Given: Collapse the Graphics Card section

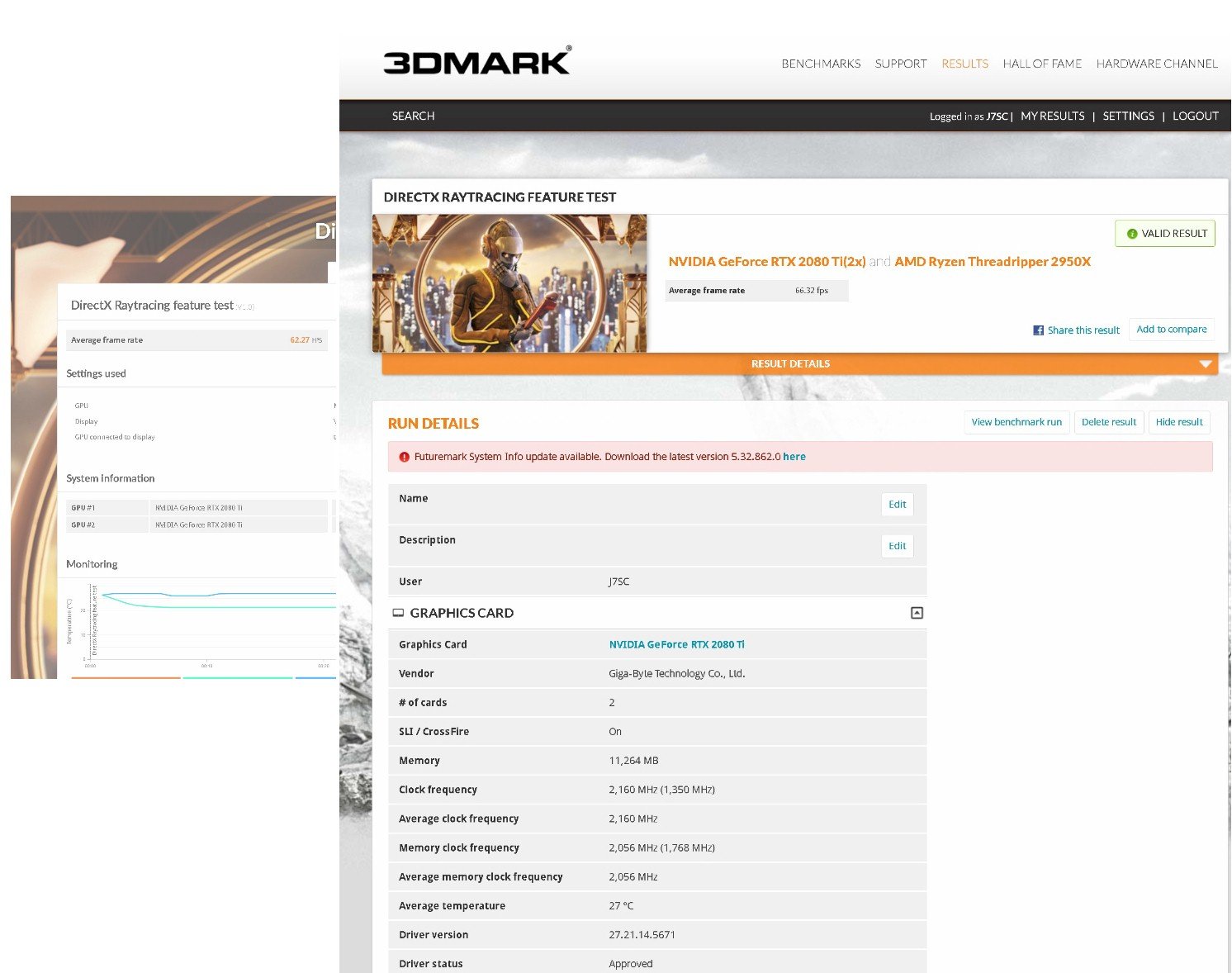Looking at the screenshot, I should (917, 613).
